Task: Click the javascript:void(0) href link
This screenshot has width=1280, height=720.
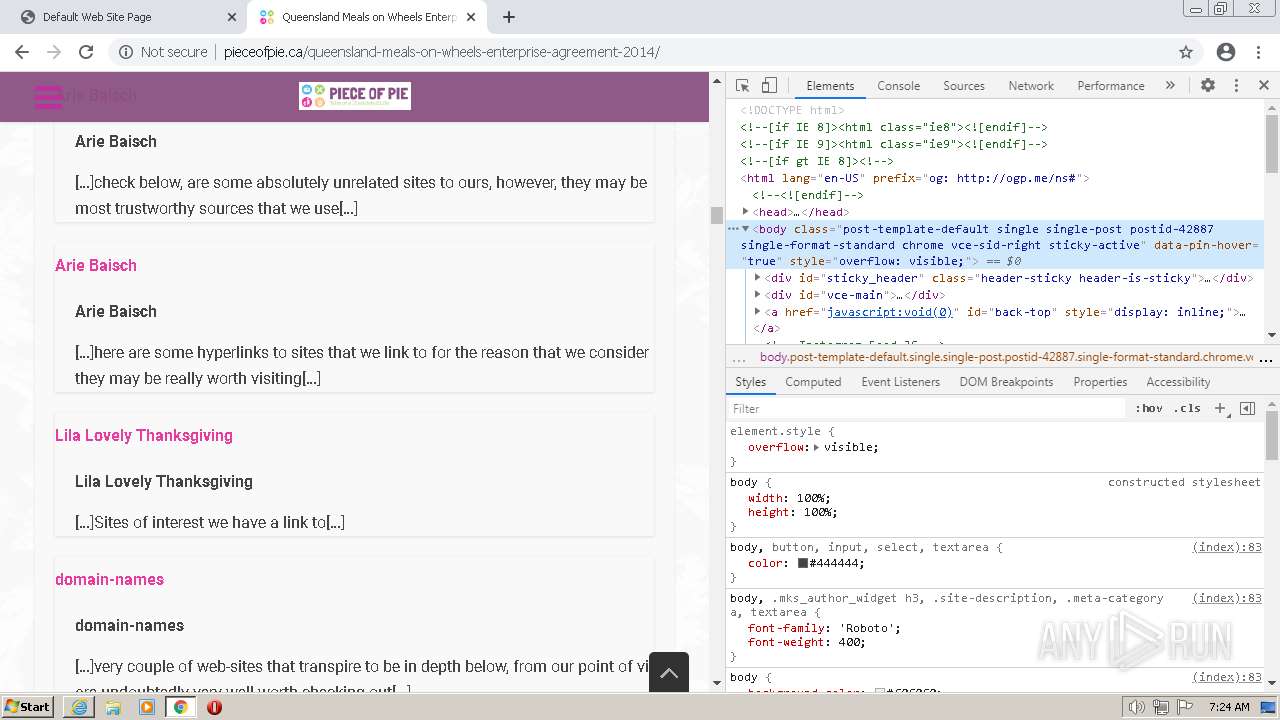Action: click(889, 312)
